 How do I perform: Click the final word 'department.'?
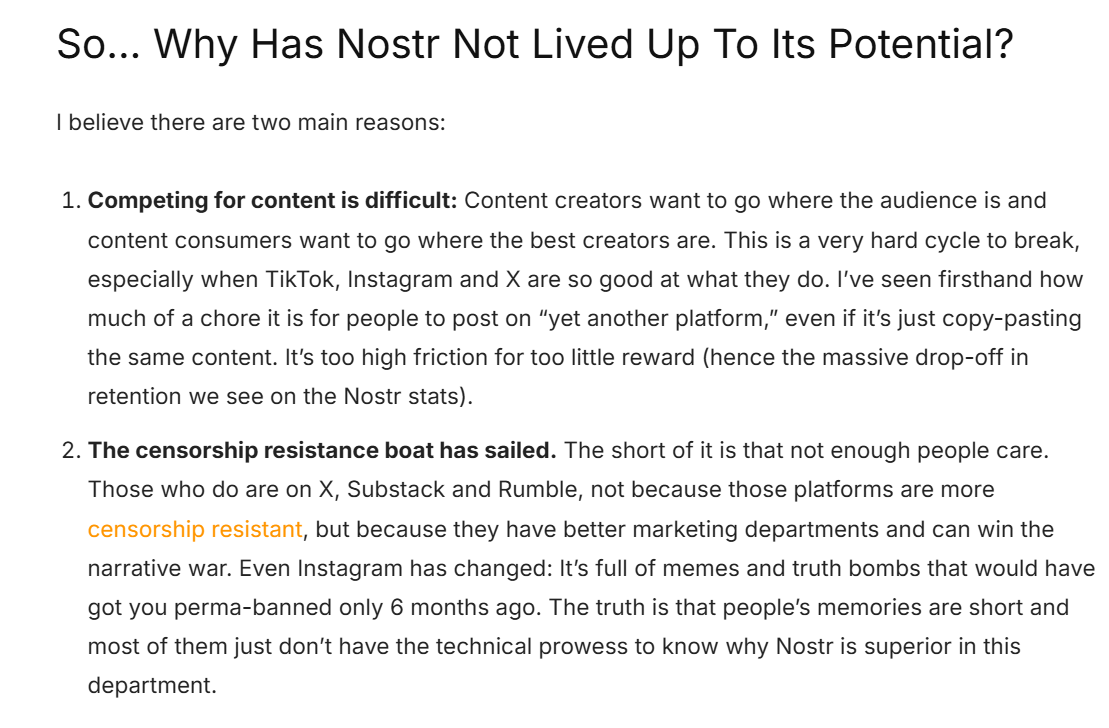pyautogui.click(x=152, y=686)
